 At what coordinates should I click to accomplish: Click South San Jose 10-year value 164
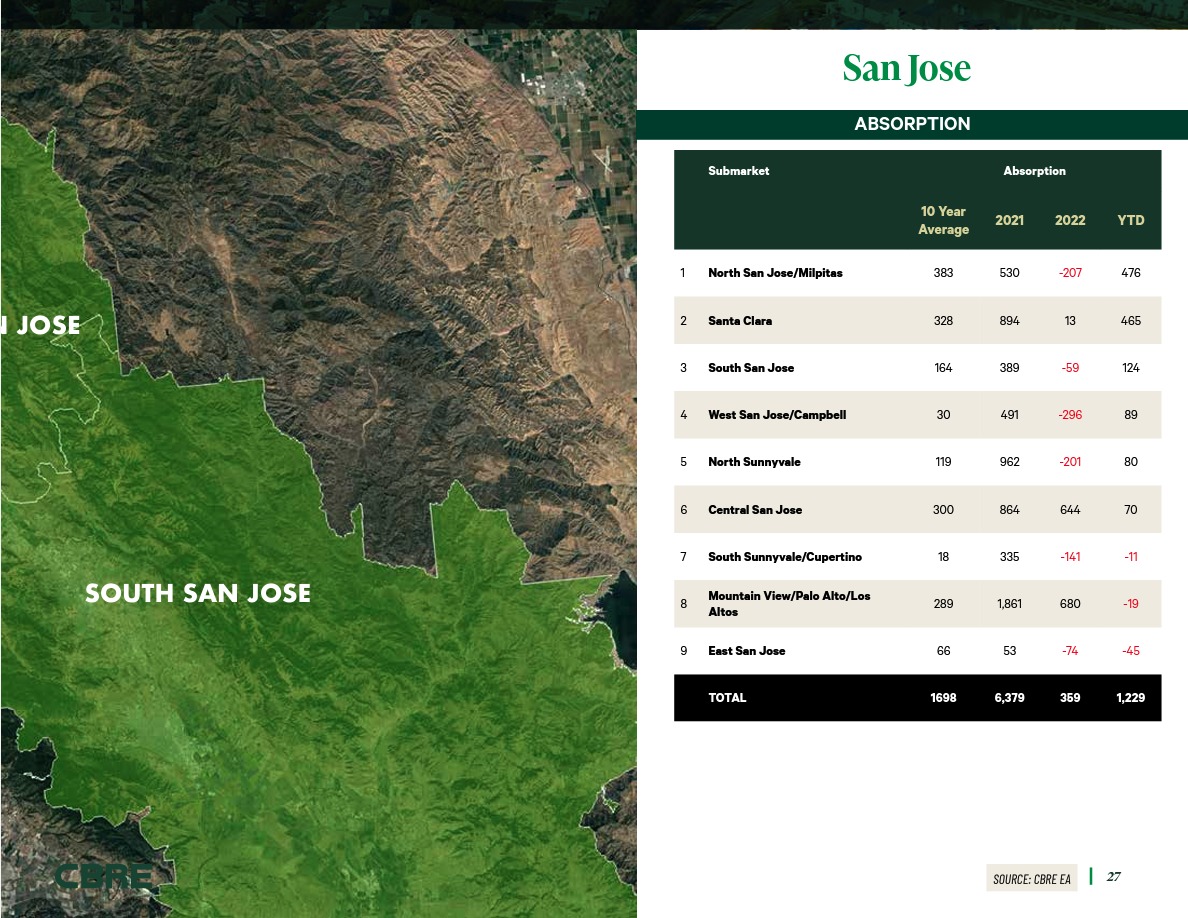943,367
